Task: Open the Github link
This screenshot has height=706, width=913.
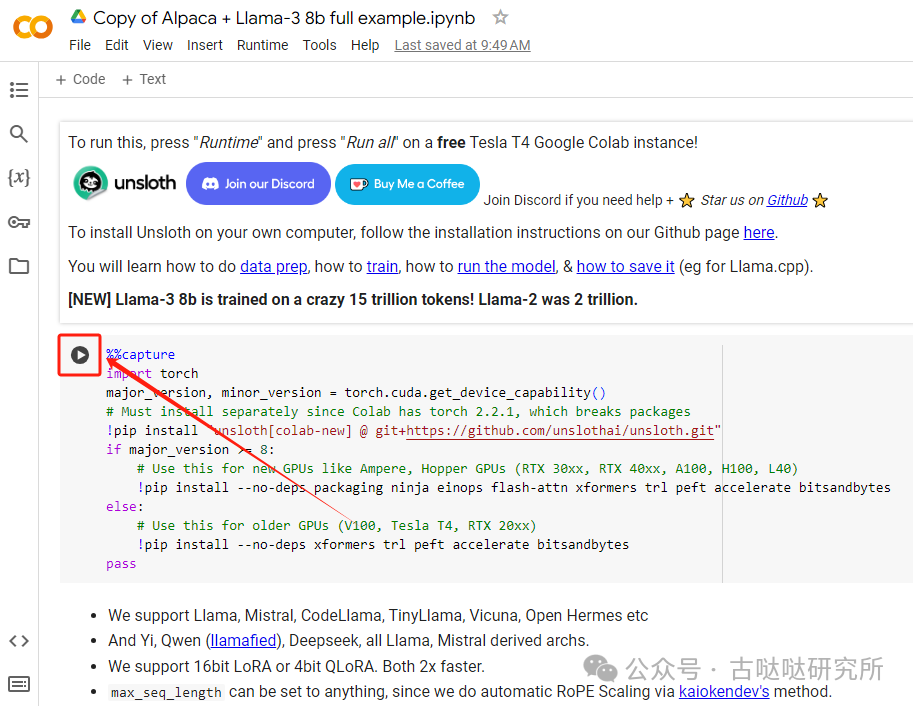Action: (787, 200)
